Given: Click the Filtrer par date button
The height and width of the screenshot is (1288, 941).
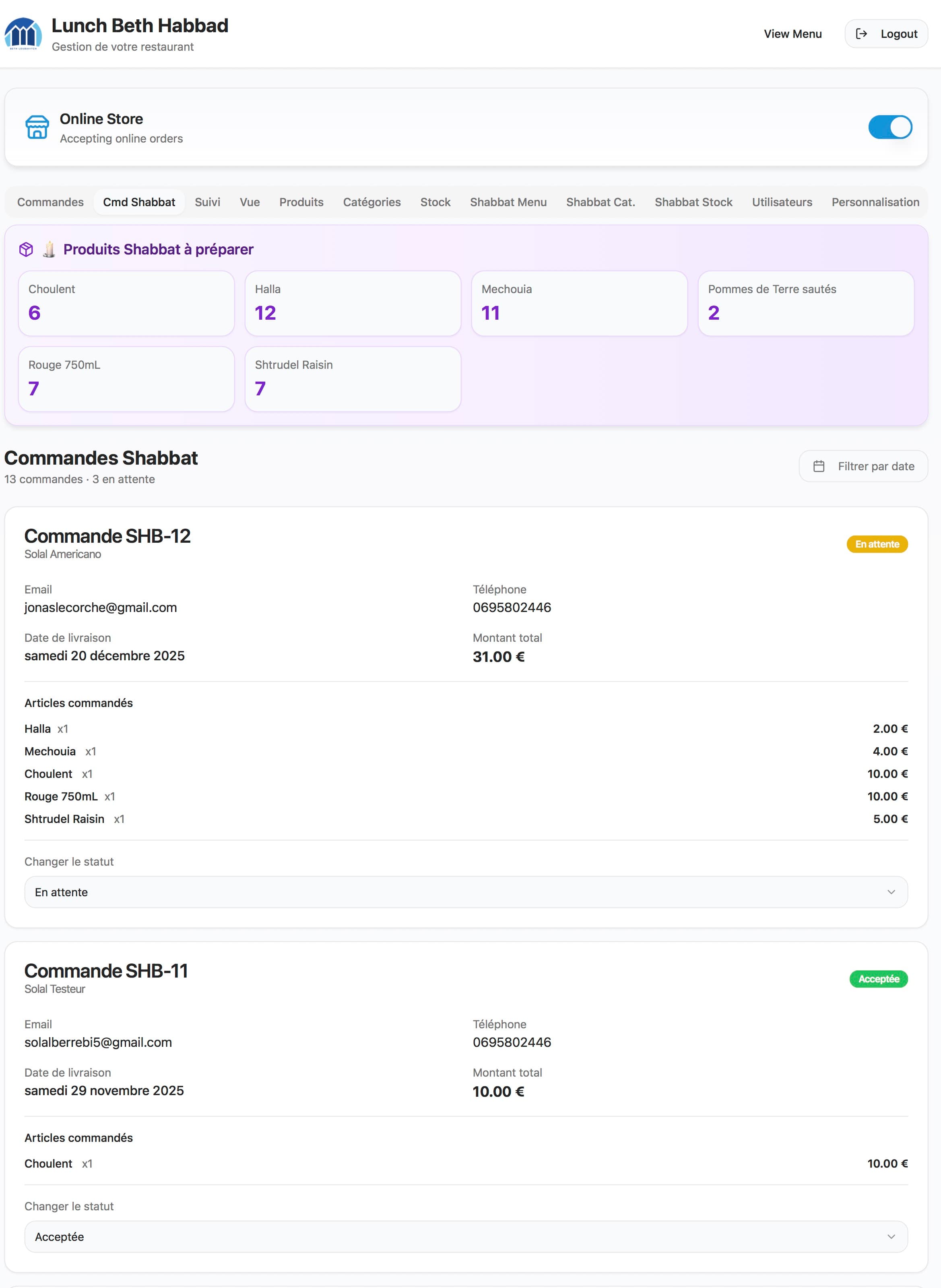Looking at the screenshot, I should click(863, 465).
